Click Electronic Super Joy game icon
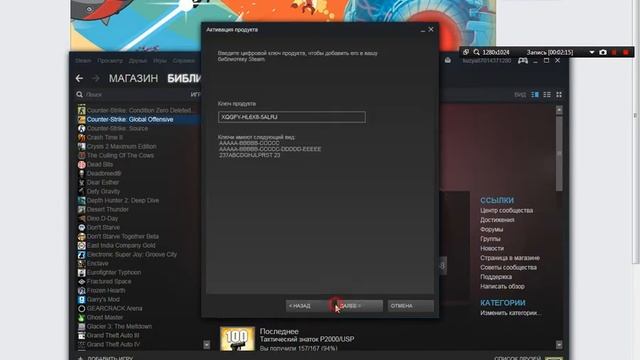This screenshot has width=640, height=360. pos(82,254)
